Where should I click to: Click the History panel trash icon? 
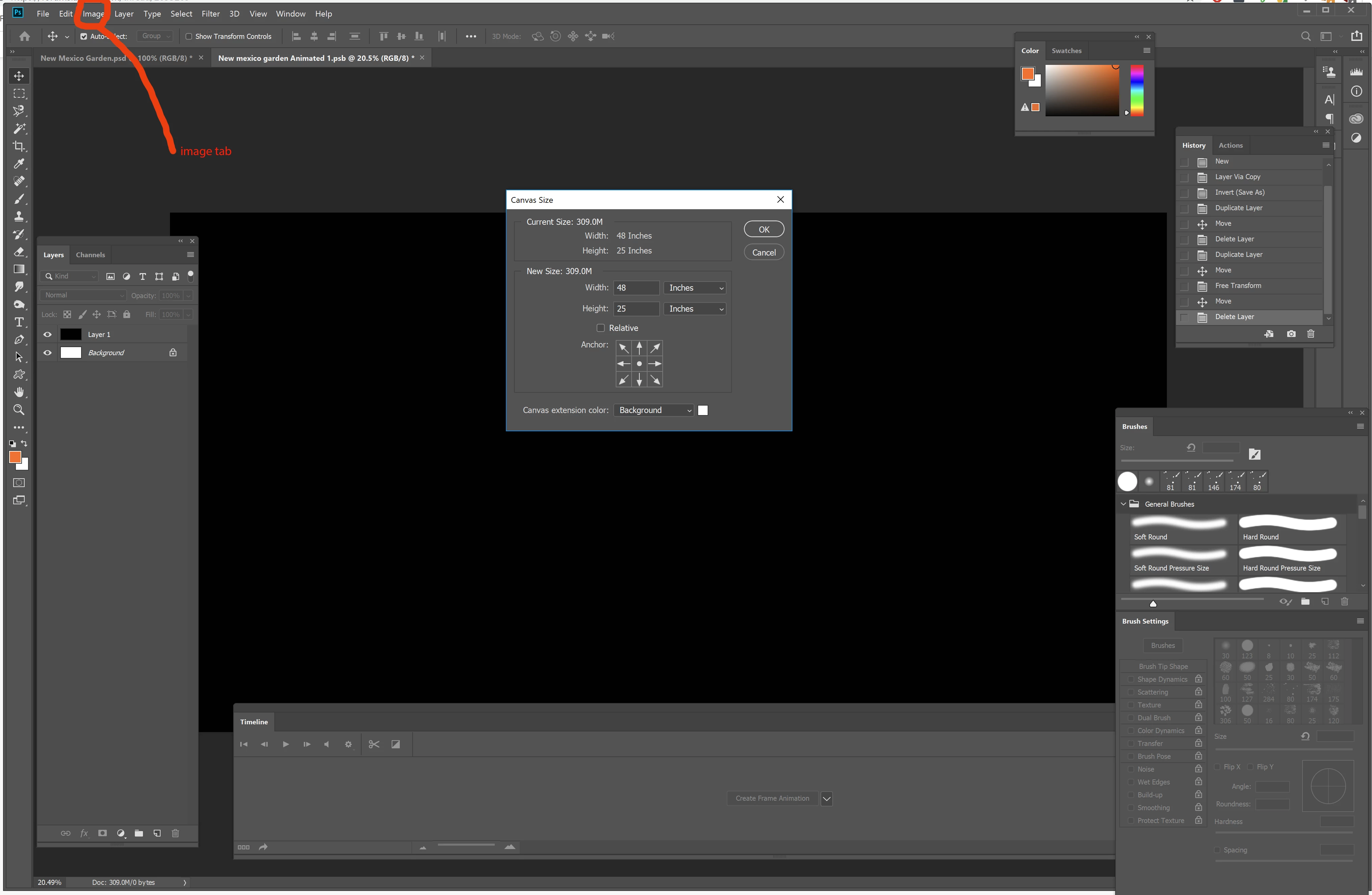coord(1310,334)
